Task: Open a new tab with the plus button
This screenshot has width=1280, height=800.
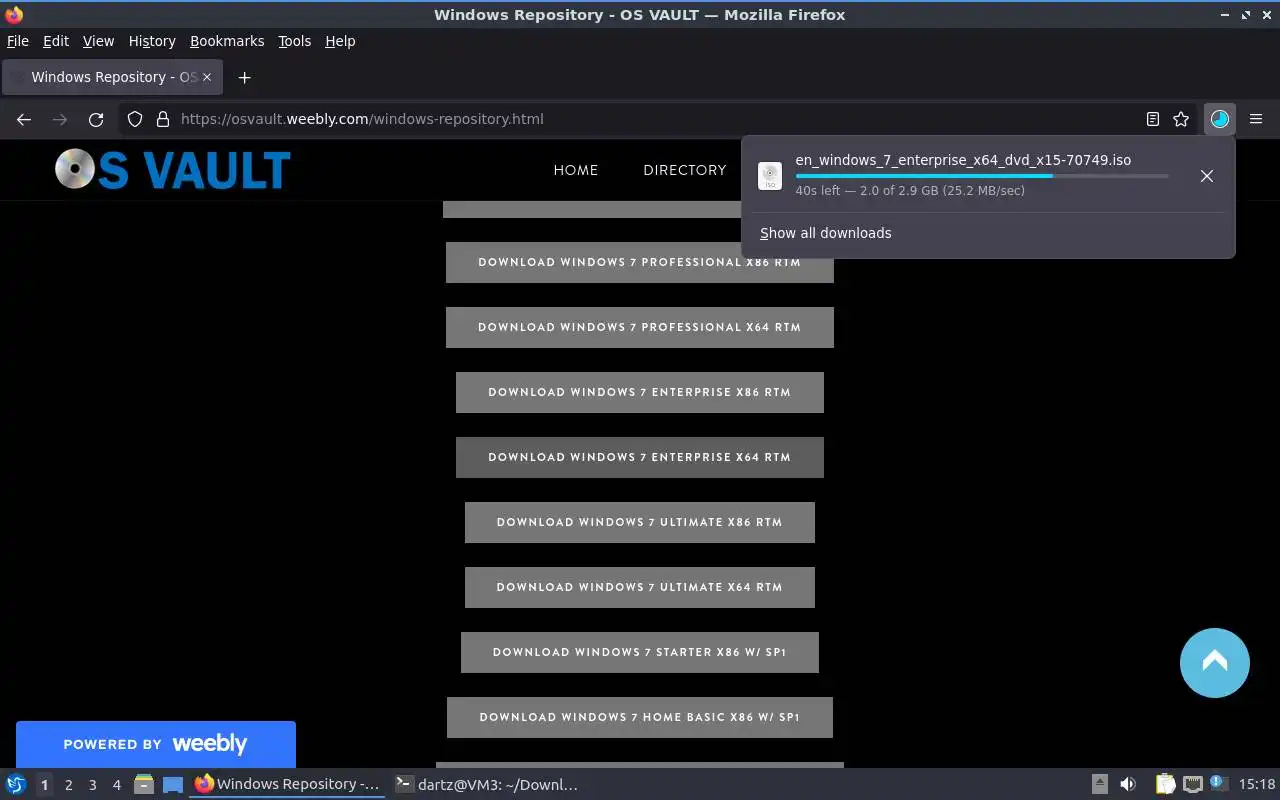Action: [x=244, y=77]
